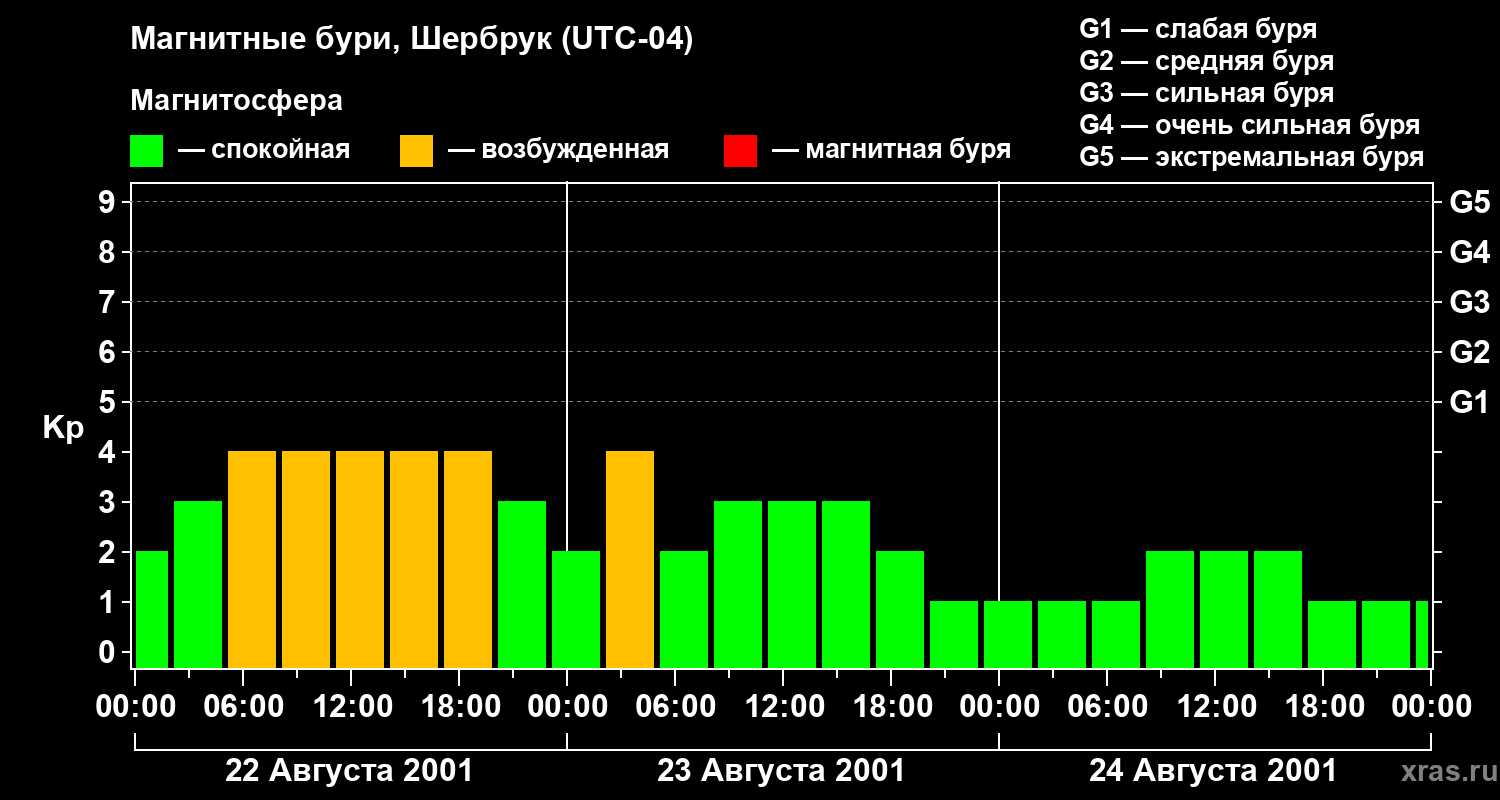Click the G4 label on right axis
The image size is (1500, 800).
tap(1469, 252)
